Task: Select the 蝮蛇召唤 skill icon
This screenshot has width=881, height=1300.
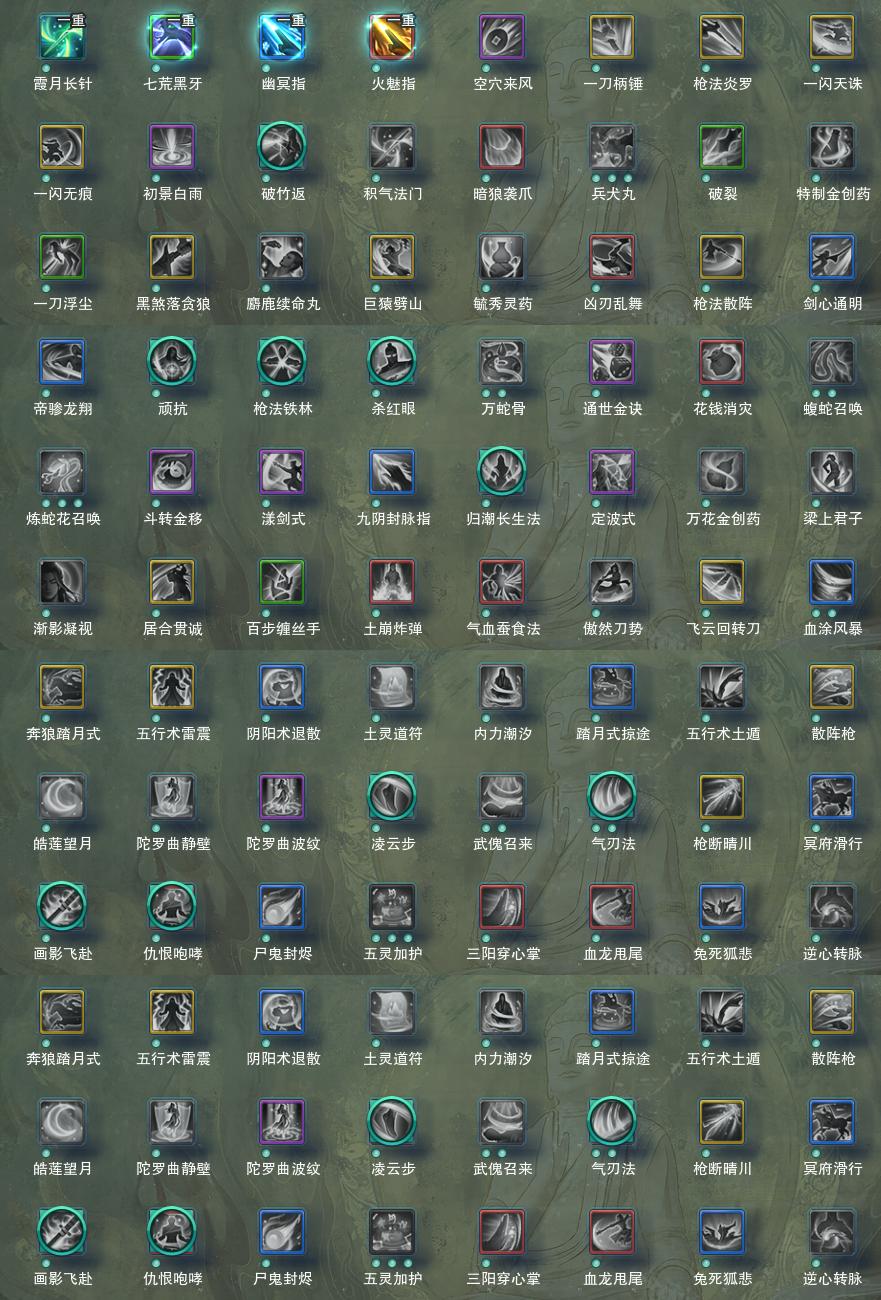Action: click(832, 362)
